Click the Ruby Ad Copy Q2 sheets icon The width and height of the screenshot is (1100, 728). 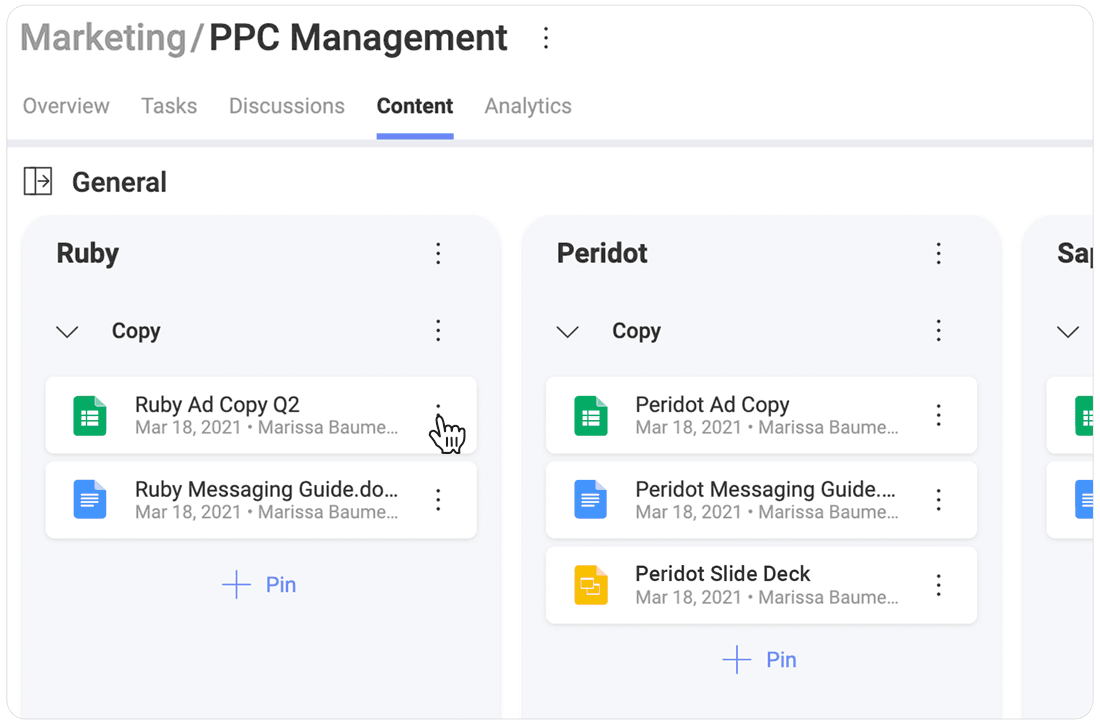[90, 415]
